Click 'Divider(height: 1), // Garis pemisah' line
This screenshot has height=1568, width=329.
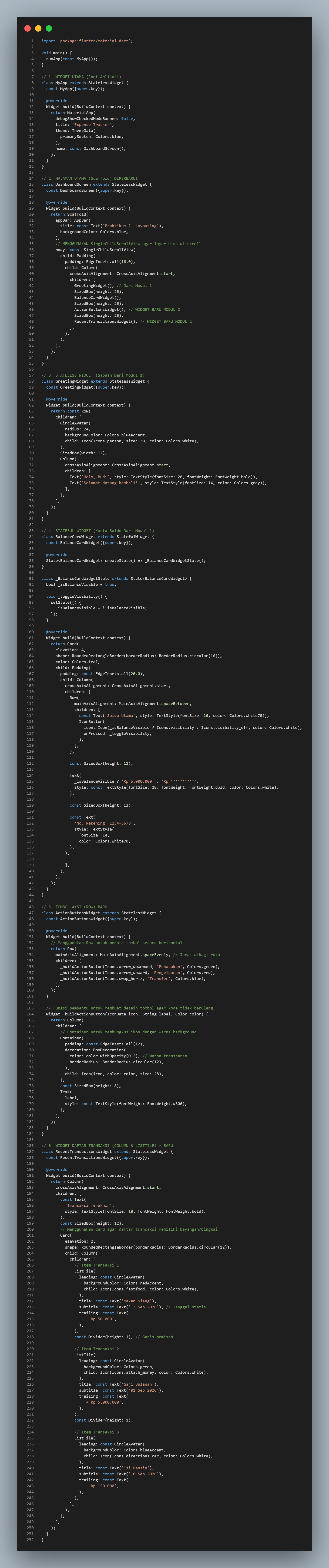(x=124, y=1337)
